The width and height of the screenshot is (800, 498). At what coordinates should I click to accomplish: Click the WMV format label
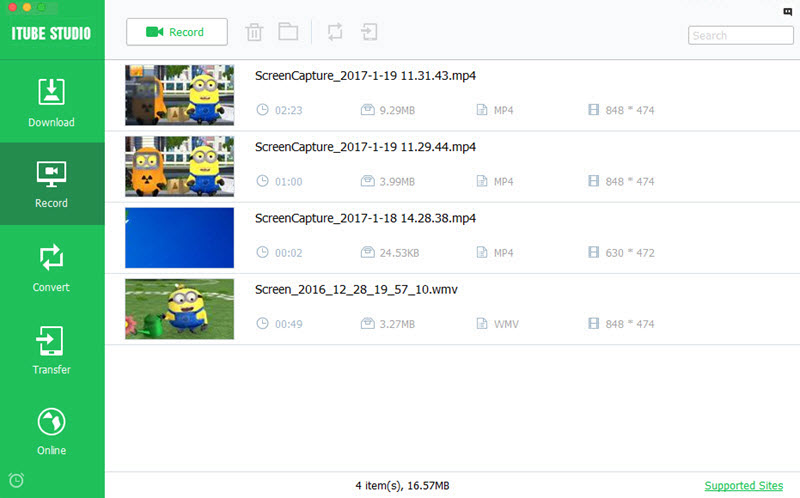coord(506,324)
